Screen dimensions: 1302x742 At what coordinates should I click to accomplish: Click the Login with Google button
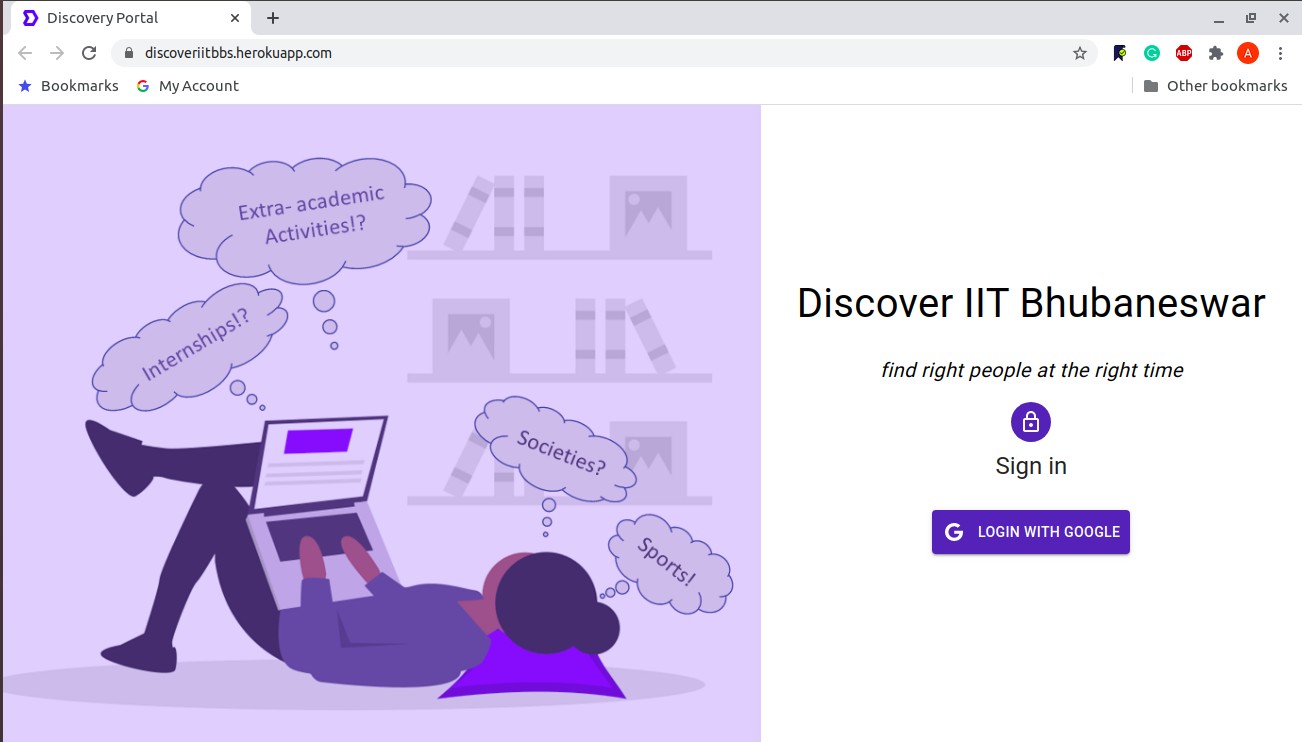(1031, 532)
